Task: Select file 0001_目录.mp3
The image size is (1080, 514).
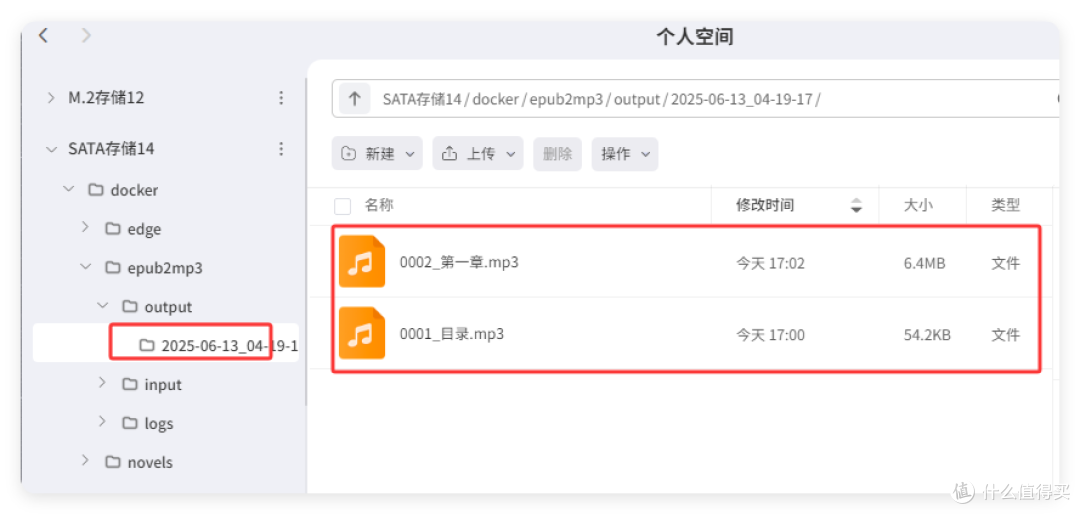Action: click(452, 334)
